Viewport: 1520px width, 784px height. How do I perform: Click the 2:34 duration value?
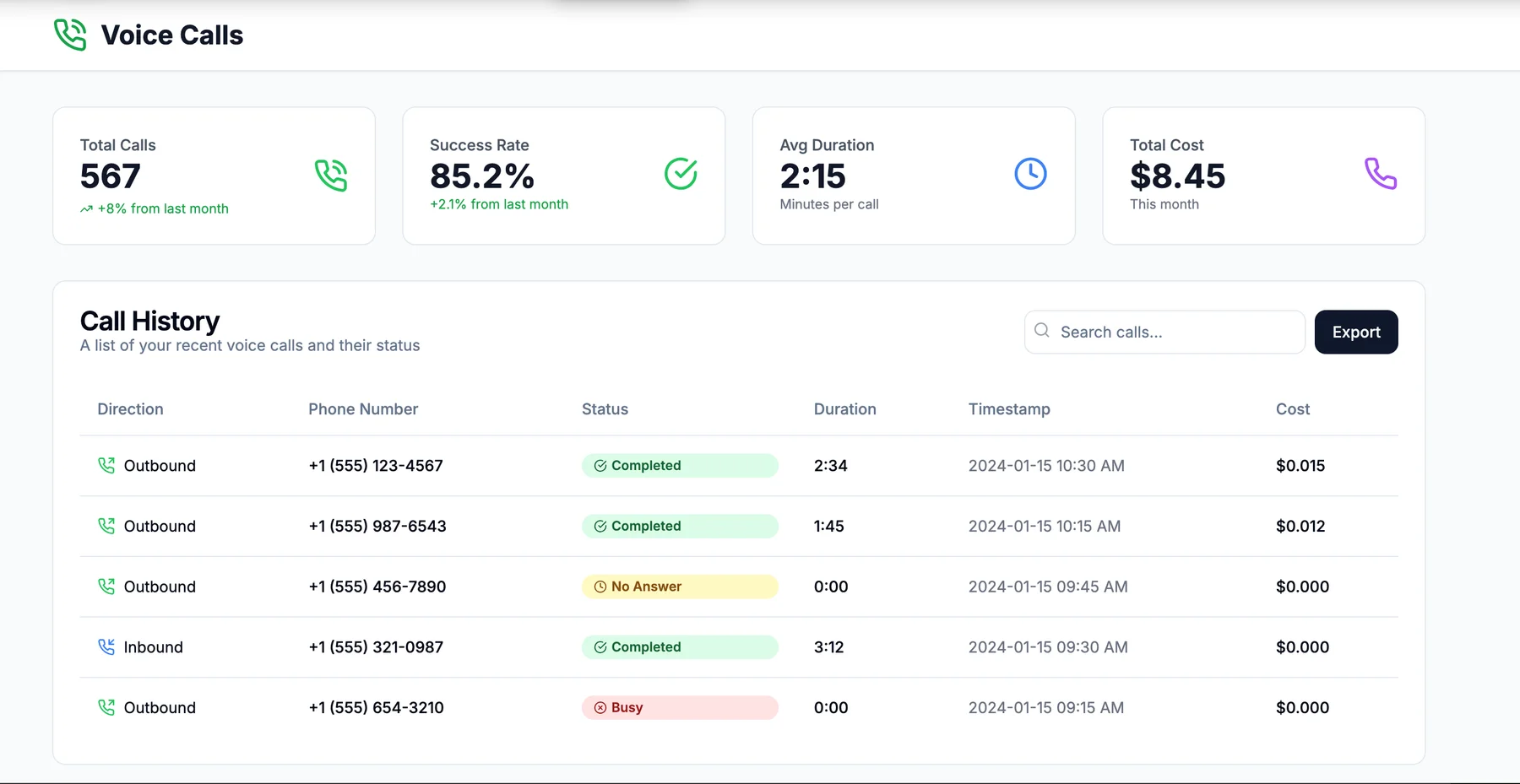tap(831, 466)
